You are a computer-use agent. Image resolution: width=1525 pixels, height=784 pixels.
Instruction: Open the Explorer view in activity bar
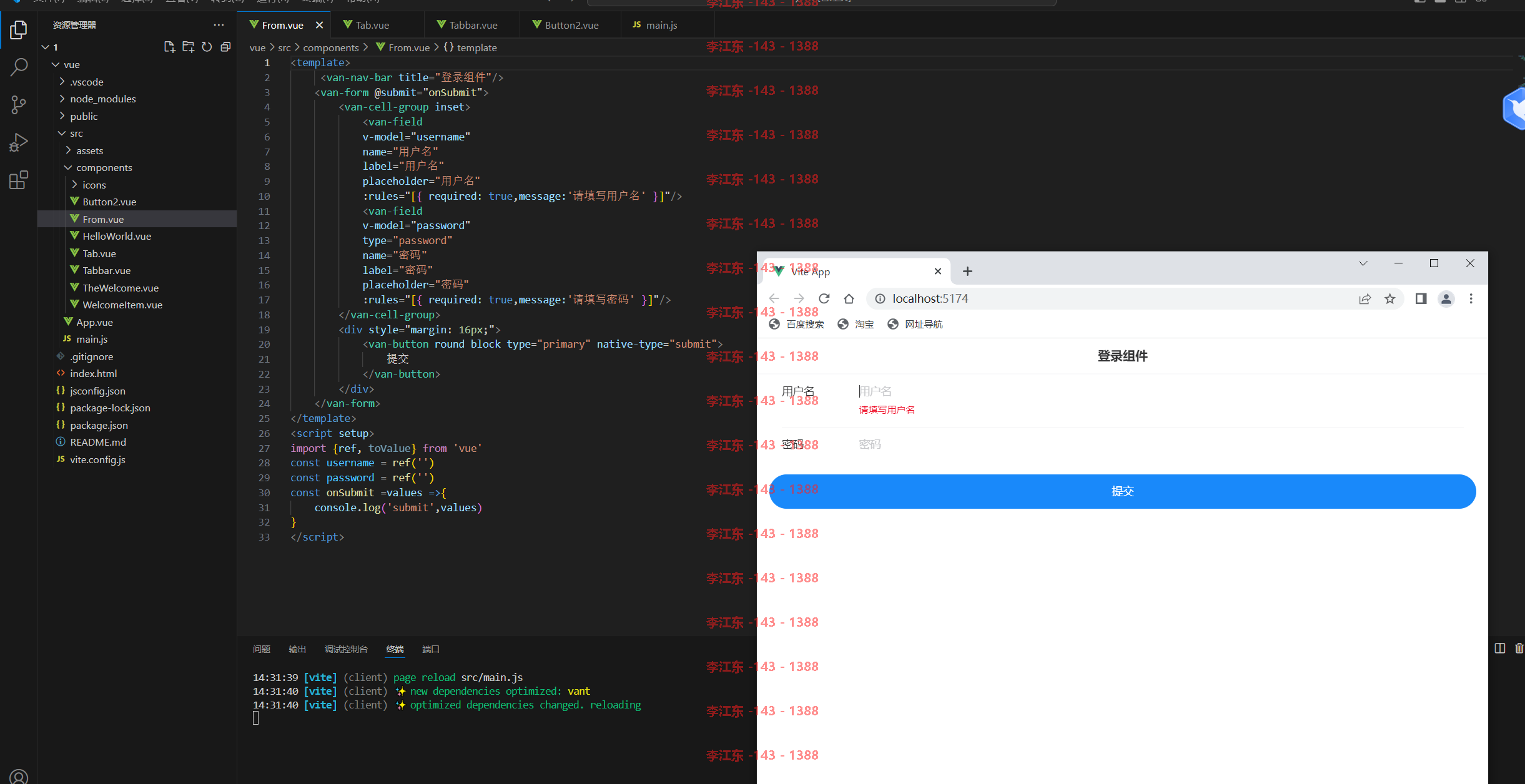click(x=19, y=29)
